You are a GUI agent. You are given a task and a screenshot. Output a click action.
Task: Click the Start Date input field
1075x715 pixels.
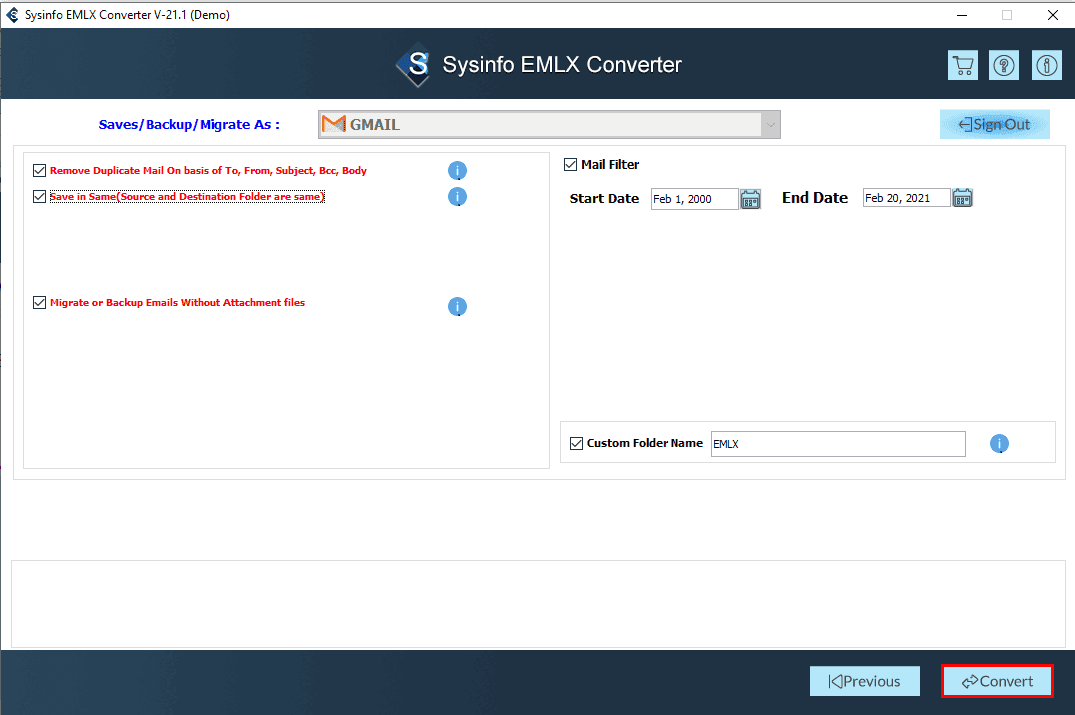coord(694,199)
